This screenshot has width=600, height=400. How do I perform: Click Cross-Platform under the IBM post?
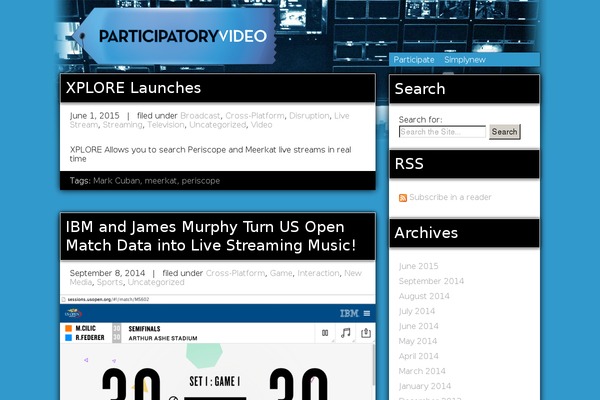235,273
